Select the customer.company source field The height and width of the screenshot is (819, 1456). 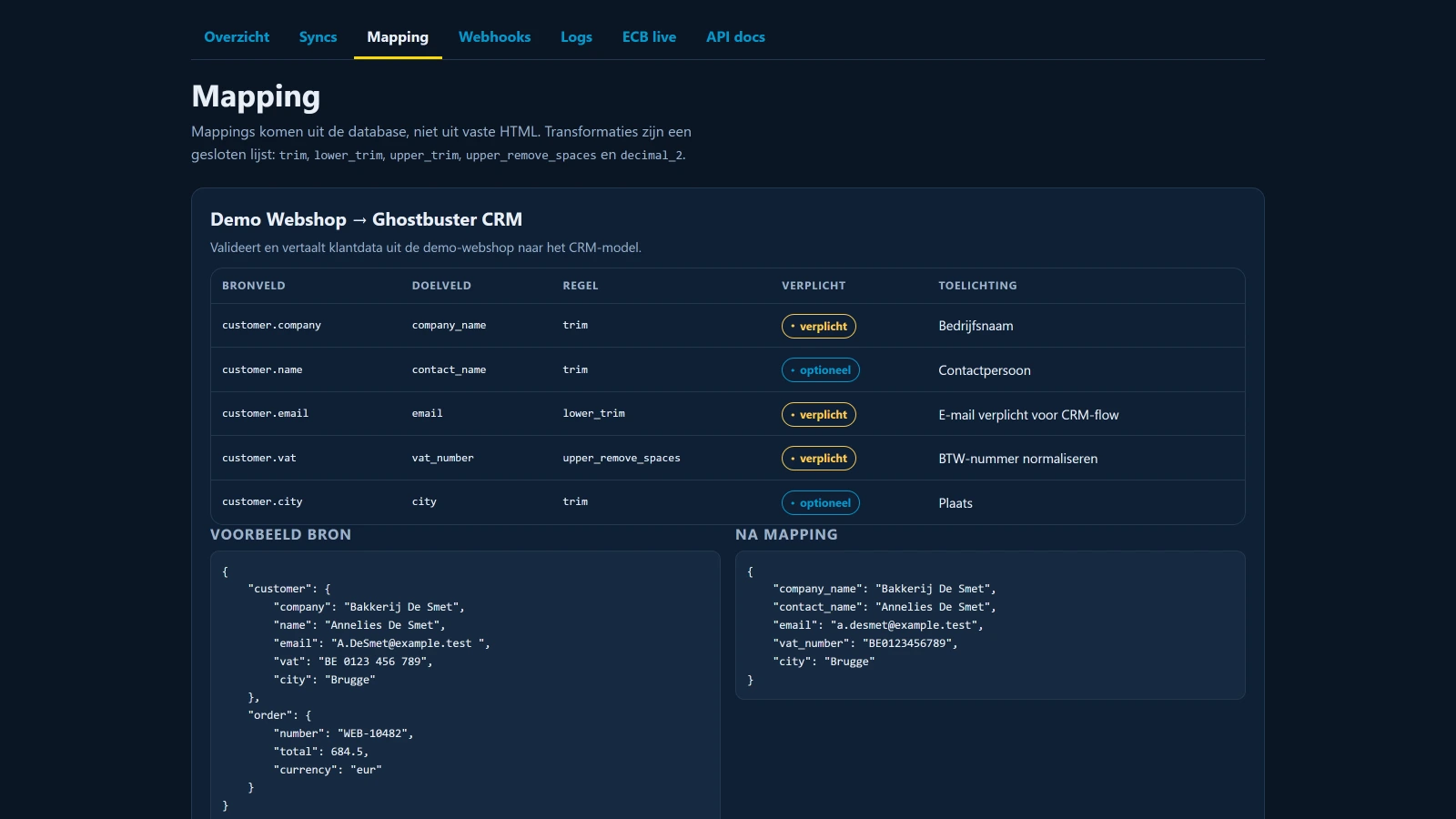pyautogui.click(x=271, y=326)
